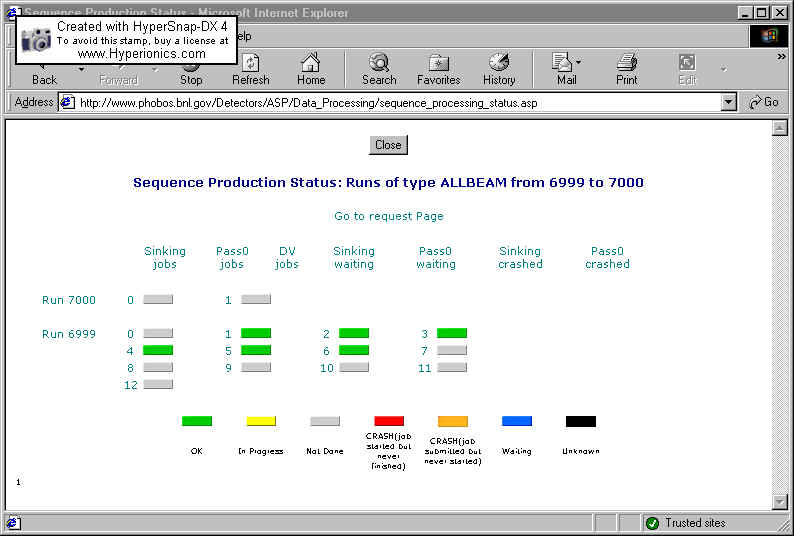Click Run 6999 sequence 6 green bar

[x=354, y=350]
